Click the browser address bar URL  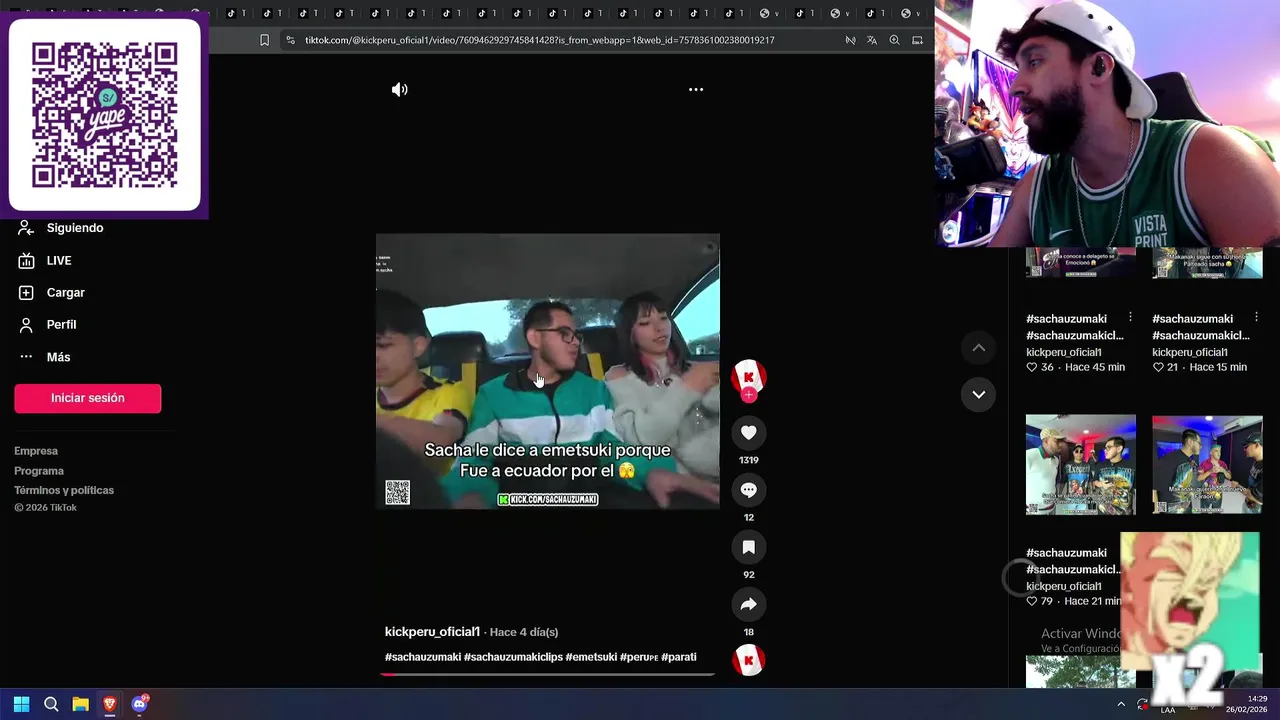[x=540, y=40]
